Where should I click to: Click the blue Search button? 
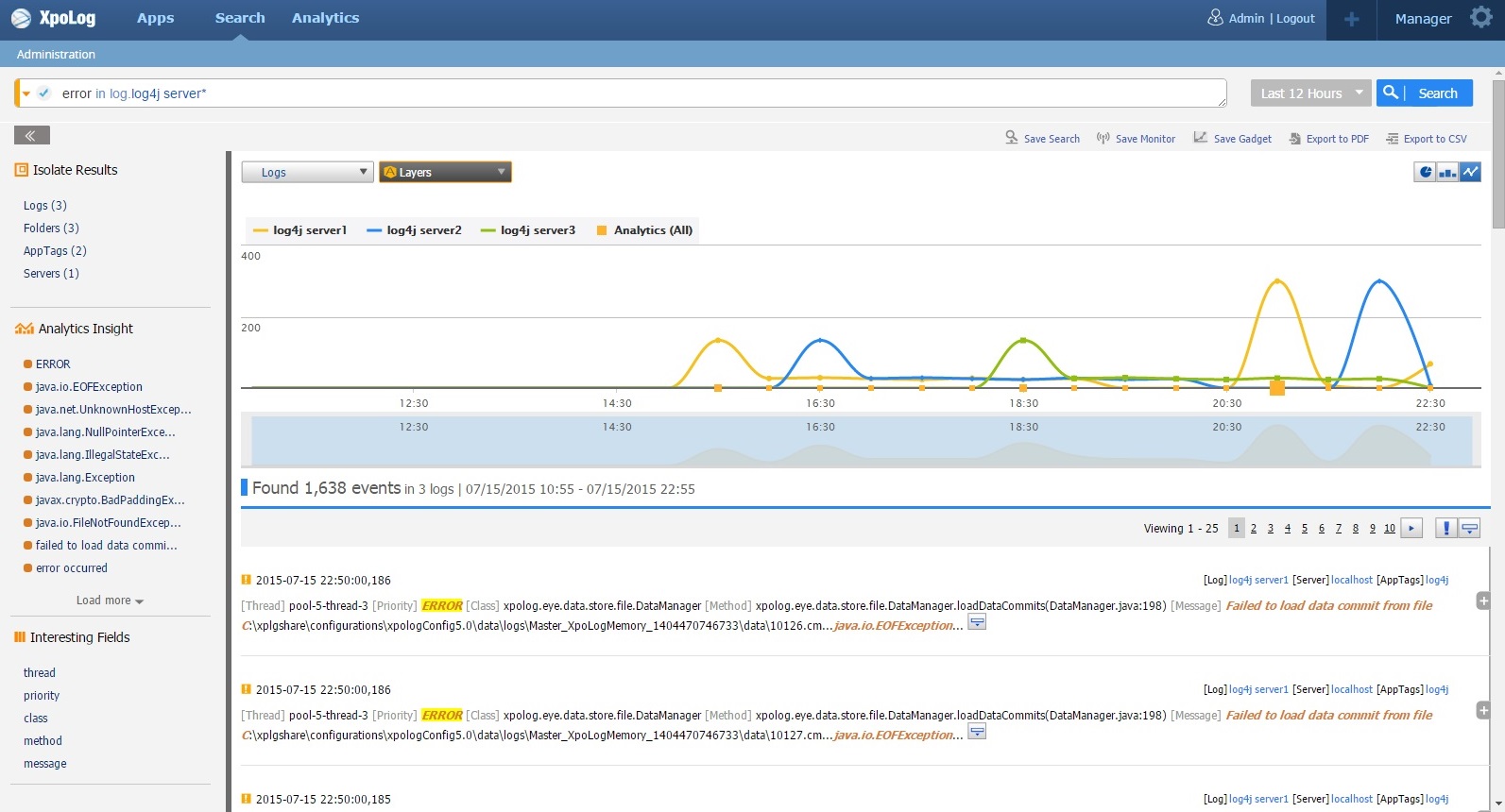point(1425,93)
